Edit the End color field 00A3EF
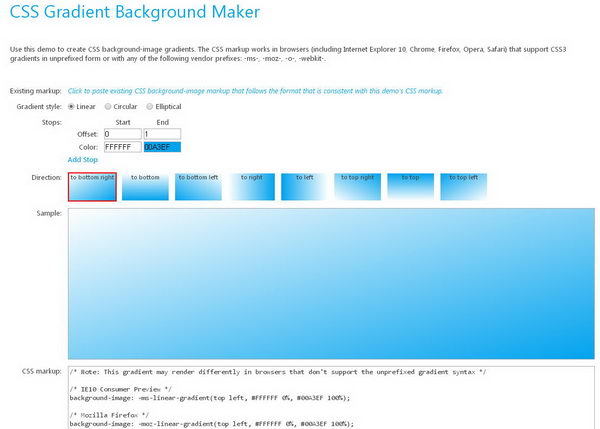Image resolution: width=600 pixels, height=429 pixels. 162,147
